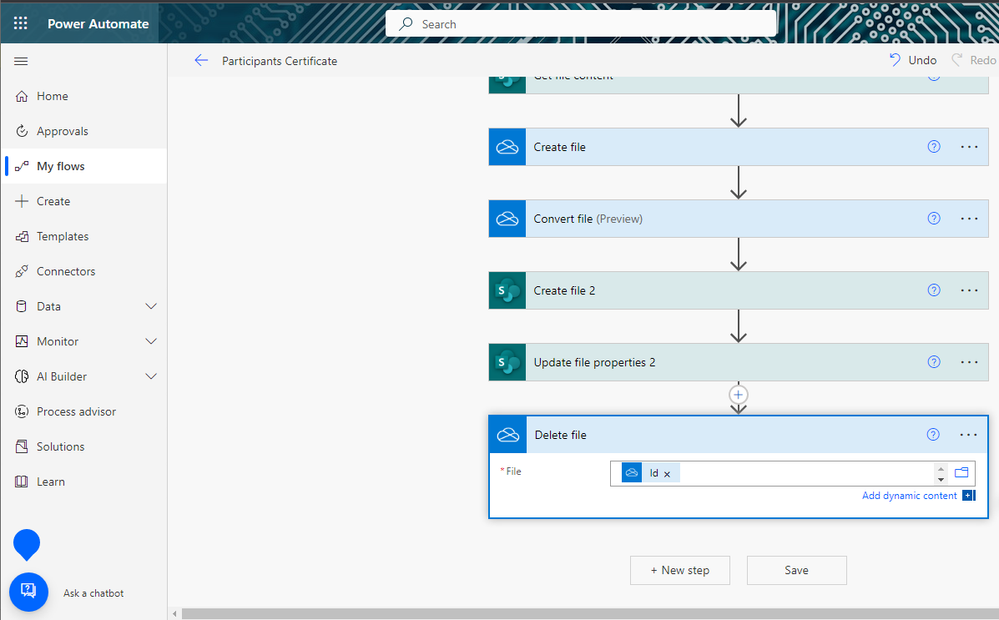Click the horizontal scrollbar at the bottom

pyautogui.click(x=590, y=614)
